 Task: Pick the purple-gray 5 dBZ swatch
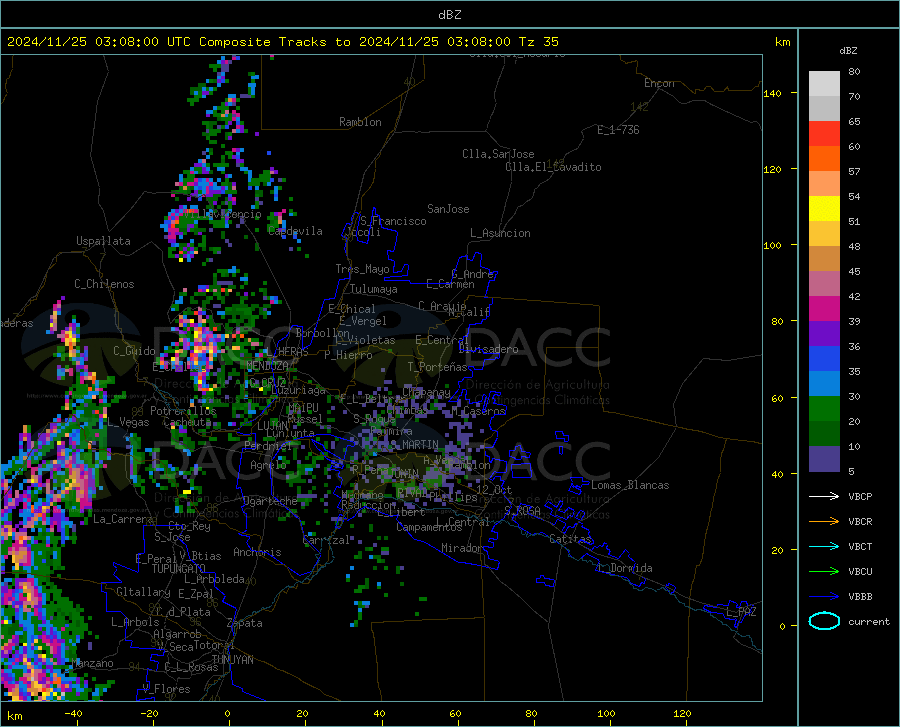[824, 459]
